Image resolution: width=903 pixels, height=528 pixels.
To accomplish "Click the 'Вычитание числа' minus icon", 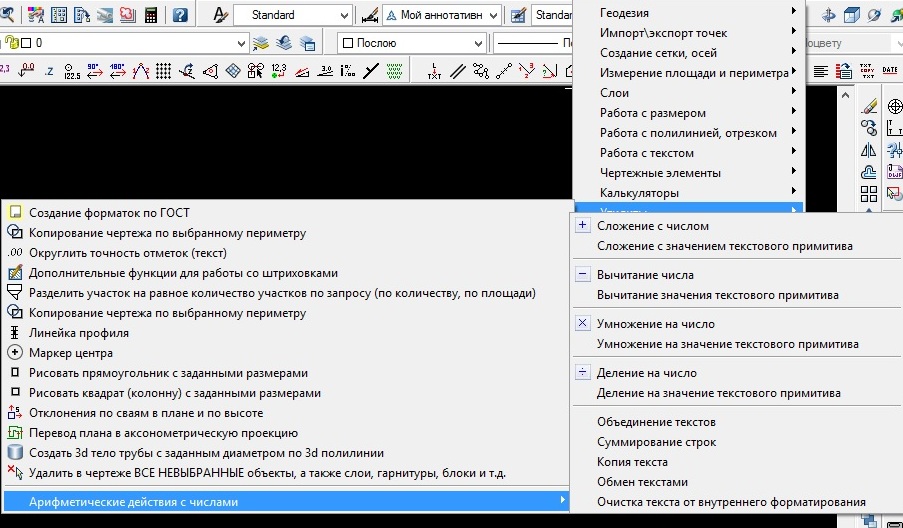I will point(583,274).
